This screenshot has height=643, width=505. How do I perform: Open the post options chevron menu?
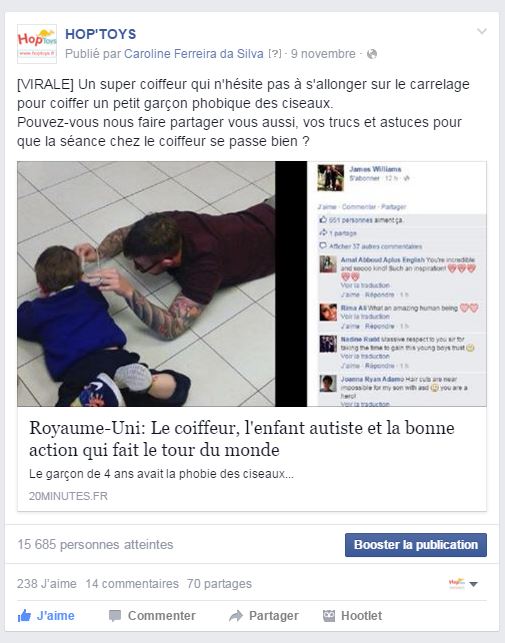pyautogui.click(x=482, y=31)
